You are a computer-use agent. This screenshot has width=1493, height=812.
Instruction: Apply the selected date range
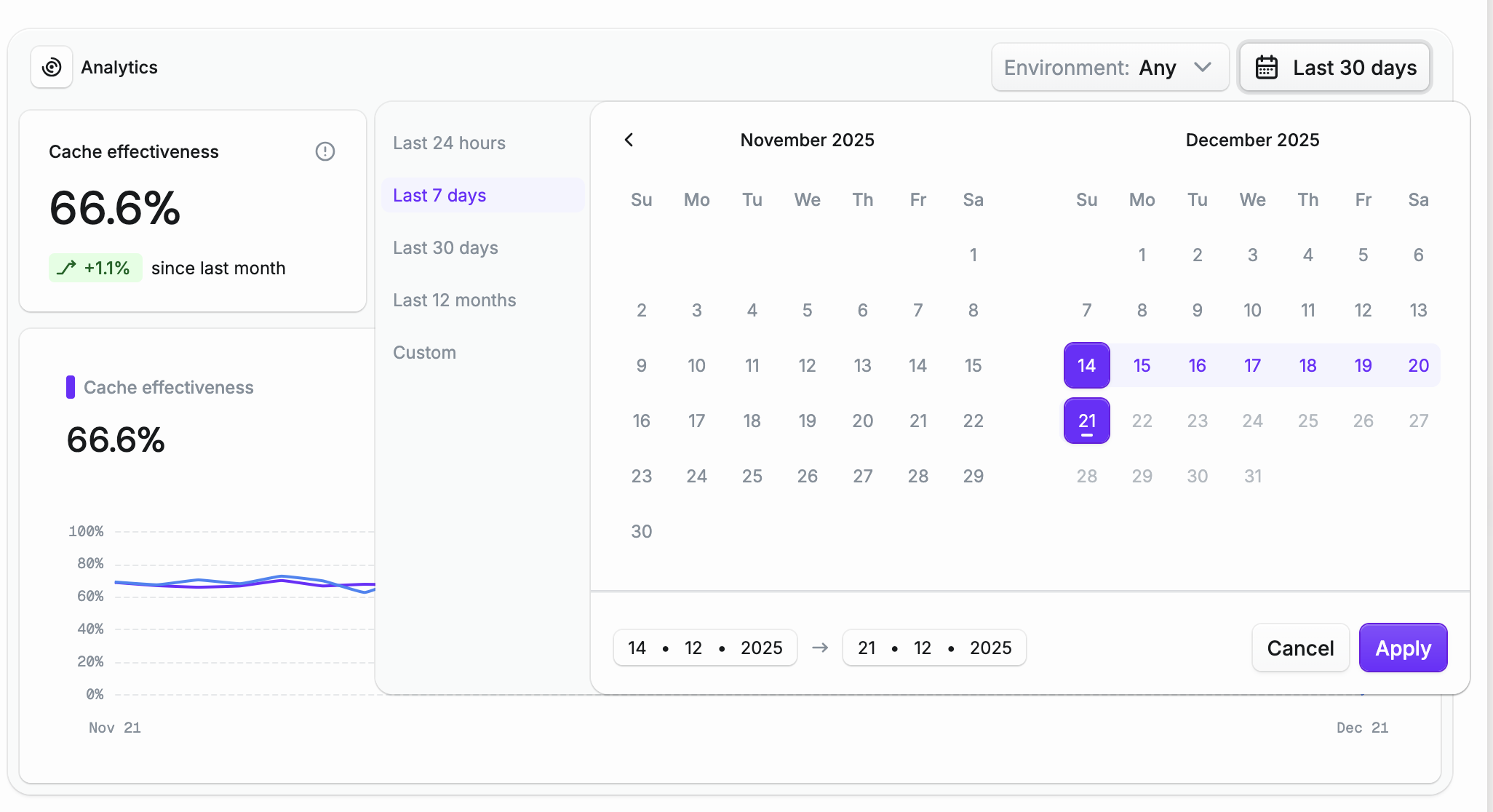tap(1403, 648)
